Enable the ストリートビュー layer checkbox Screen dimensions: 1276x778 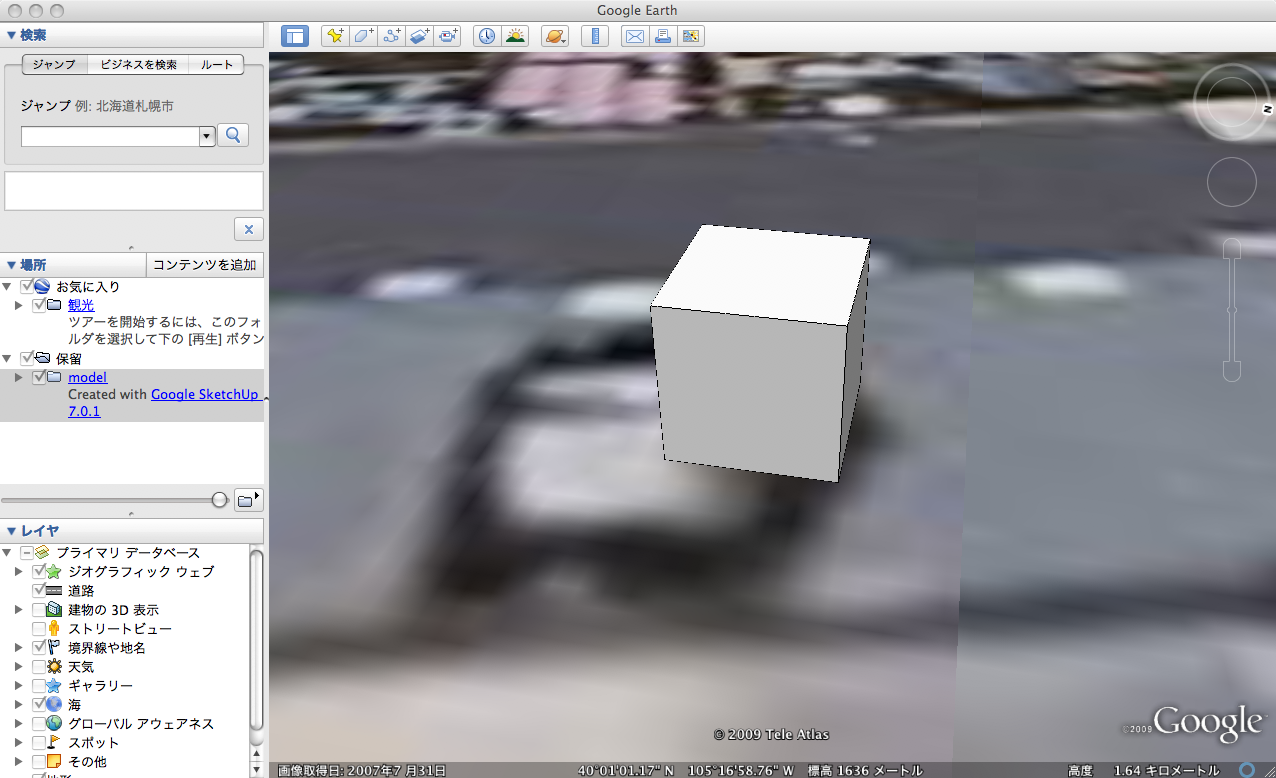point(39,629)
